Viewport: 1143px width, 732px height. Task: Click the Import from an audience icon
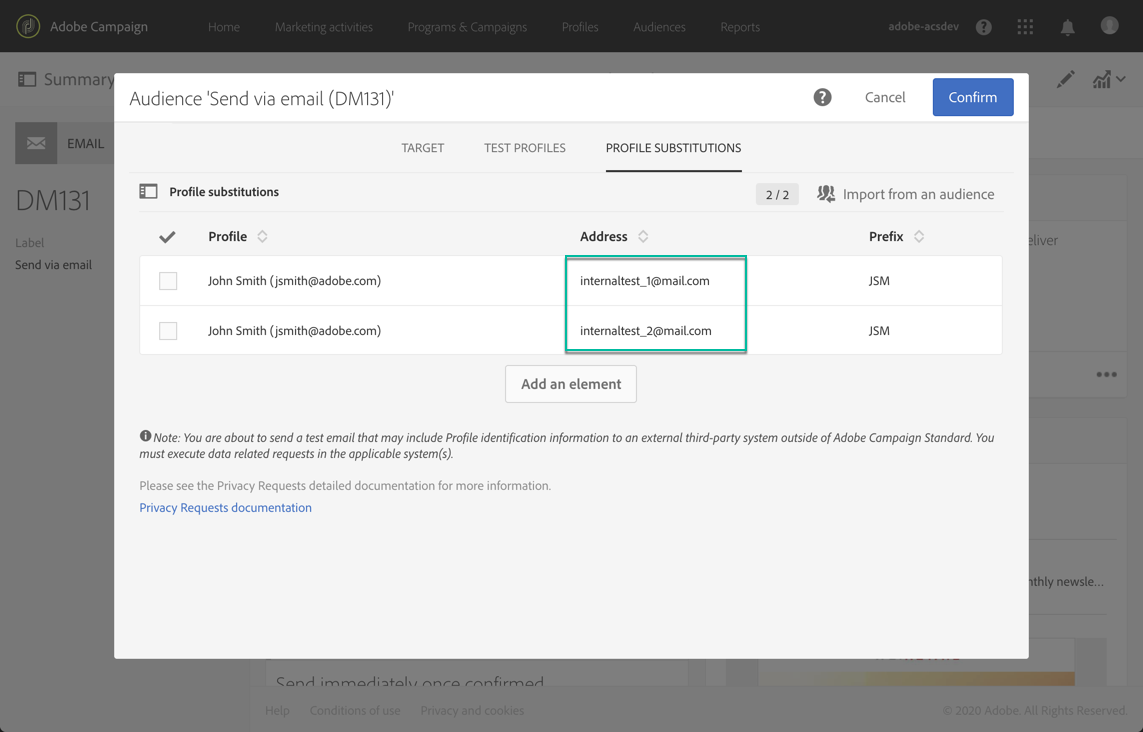tap(826, 194)
